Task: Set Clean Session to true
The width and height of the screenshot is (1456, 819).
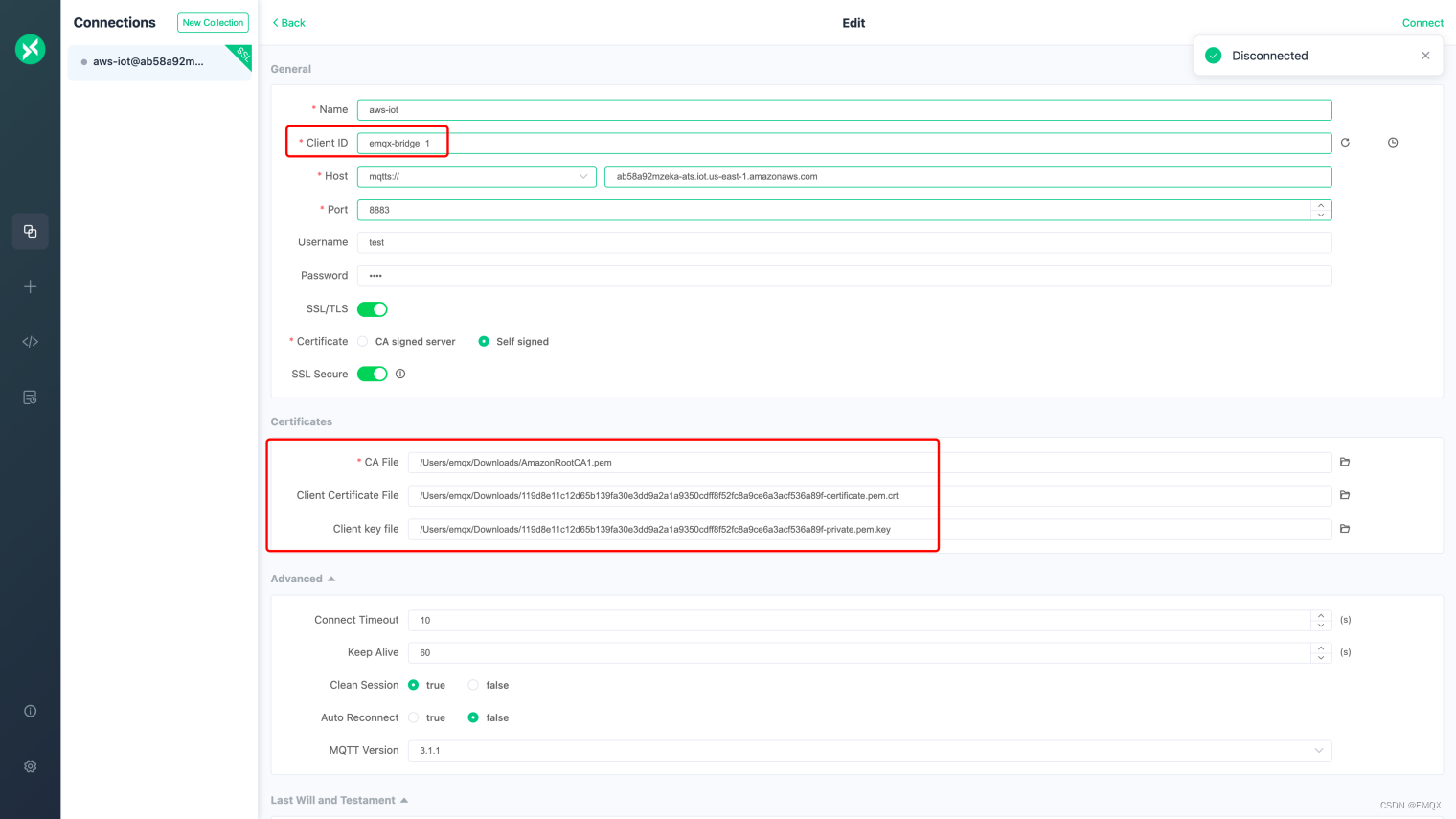Action: point(426,685)
